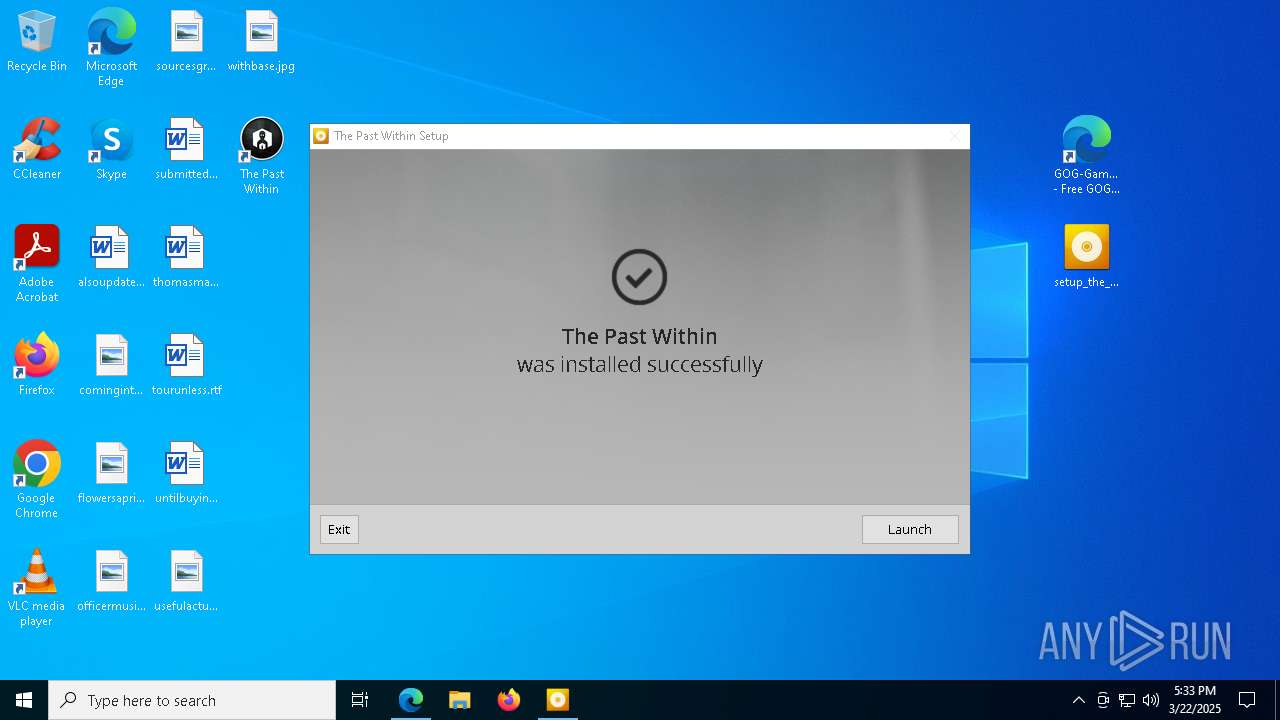Select the comingint... image file
This screenshot has width=1280, height=720.
click(x=111, y=365)
